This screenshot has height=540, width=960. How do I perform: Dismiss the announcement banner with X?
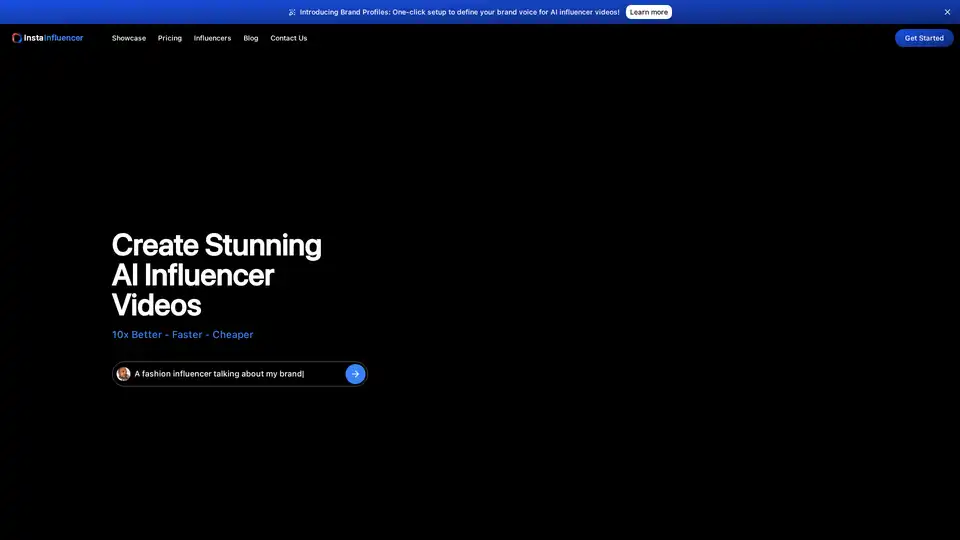947,12
